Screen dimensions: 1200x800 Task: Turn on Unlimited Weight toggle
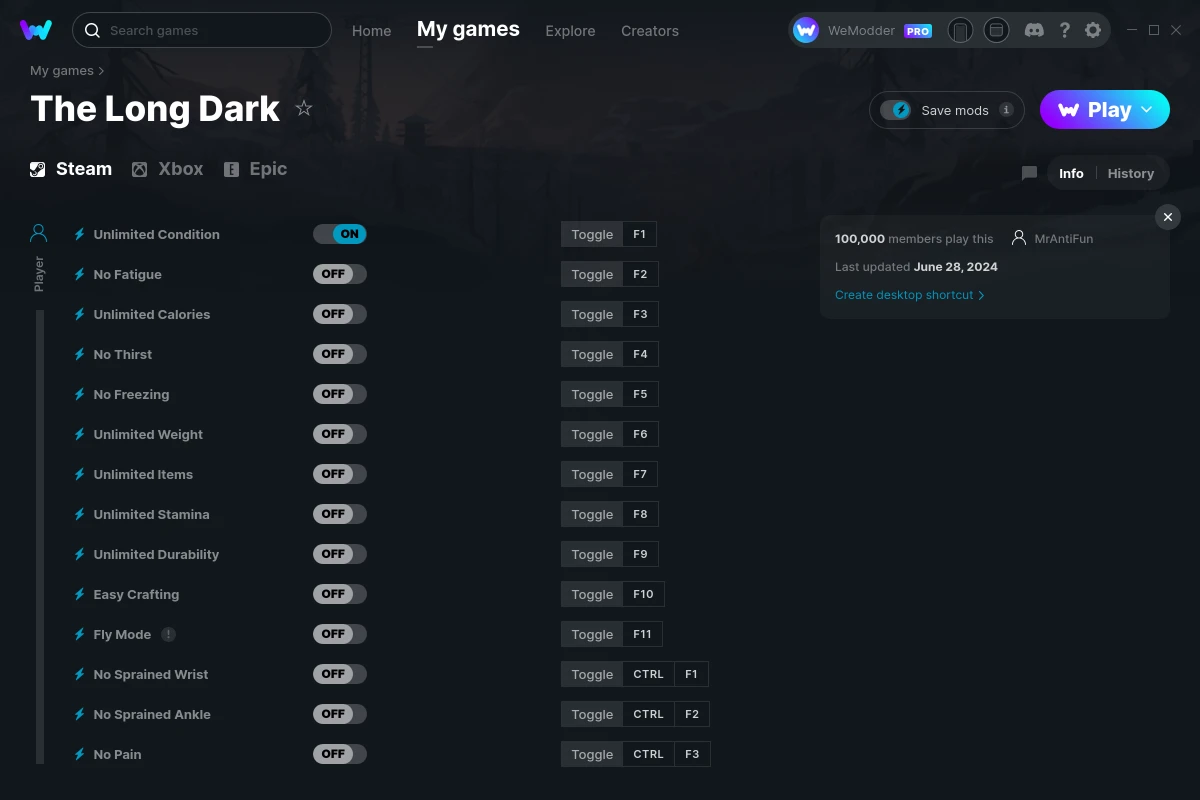pos(340,434)
